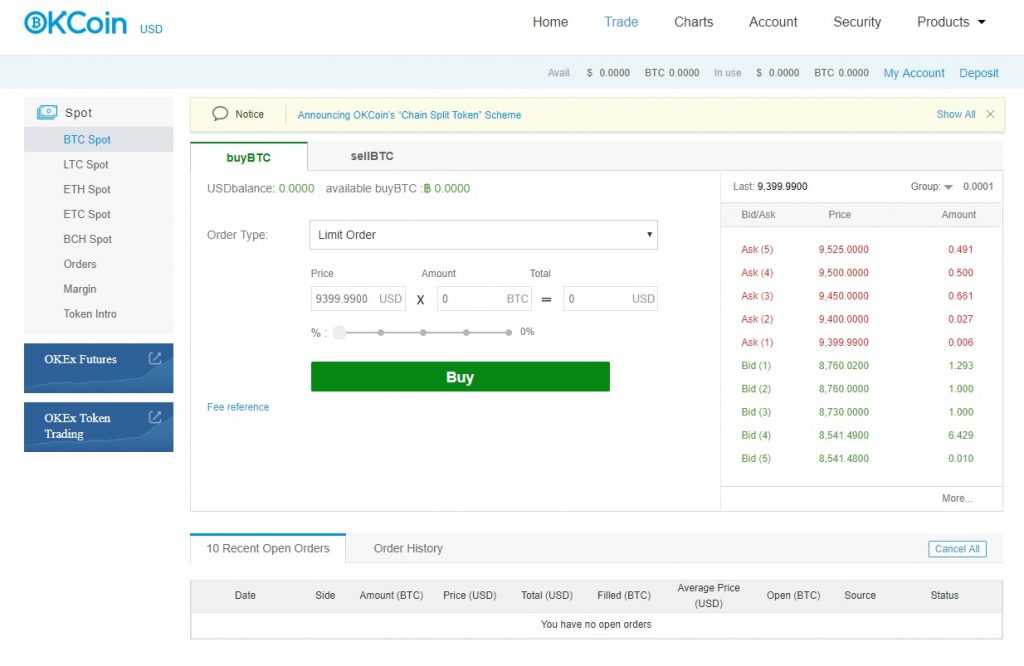Click the Total USD input field
The image size is (1024, 666).
click(x=611, y=299)
